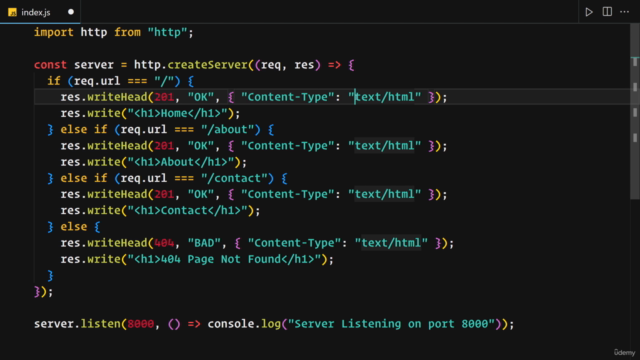Click the string "BAD" in writeHead

[204, 243]
